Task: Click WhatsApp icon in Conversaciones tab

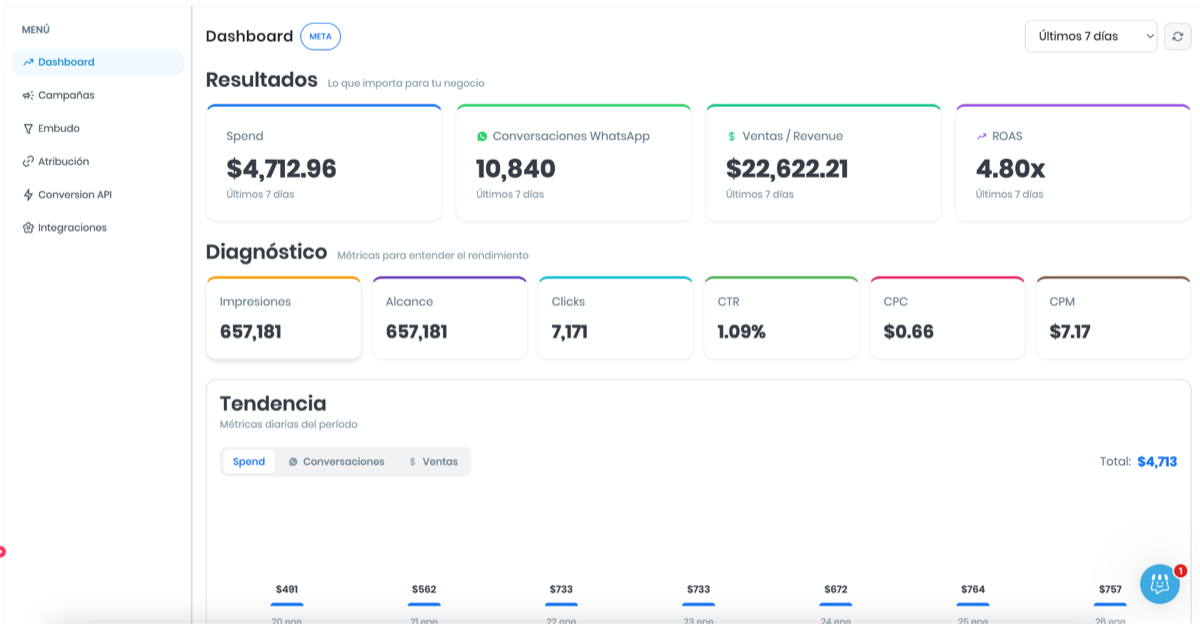Action: [x=293, y=462]
